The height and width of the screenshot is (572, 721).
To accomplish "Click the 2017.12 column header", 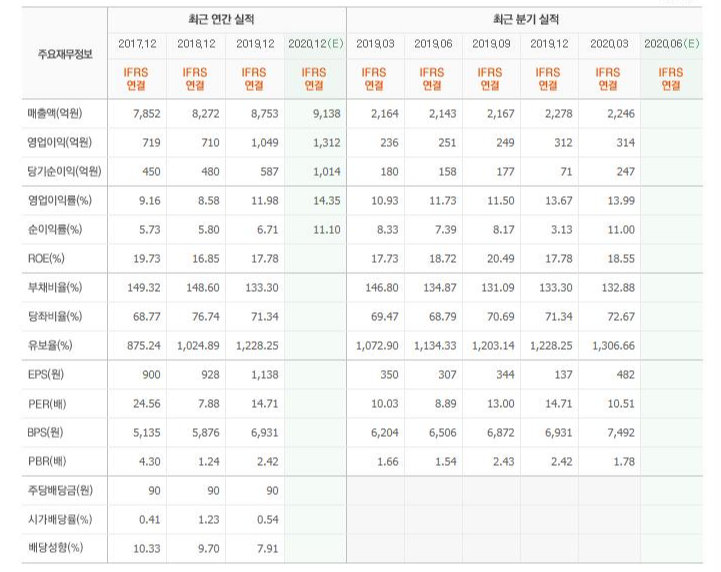I will 137,44.
